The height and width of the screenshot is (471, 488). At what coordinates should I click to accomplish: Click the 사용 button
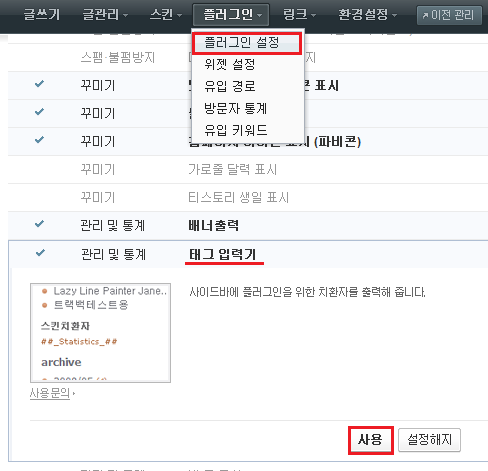coord(371,440)
